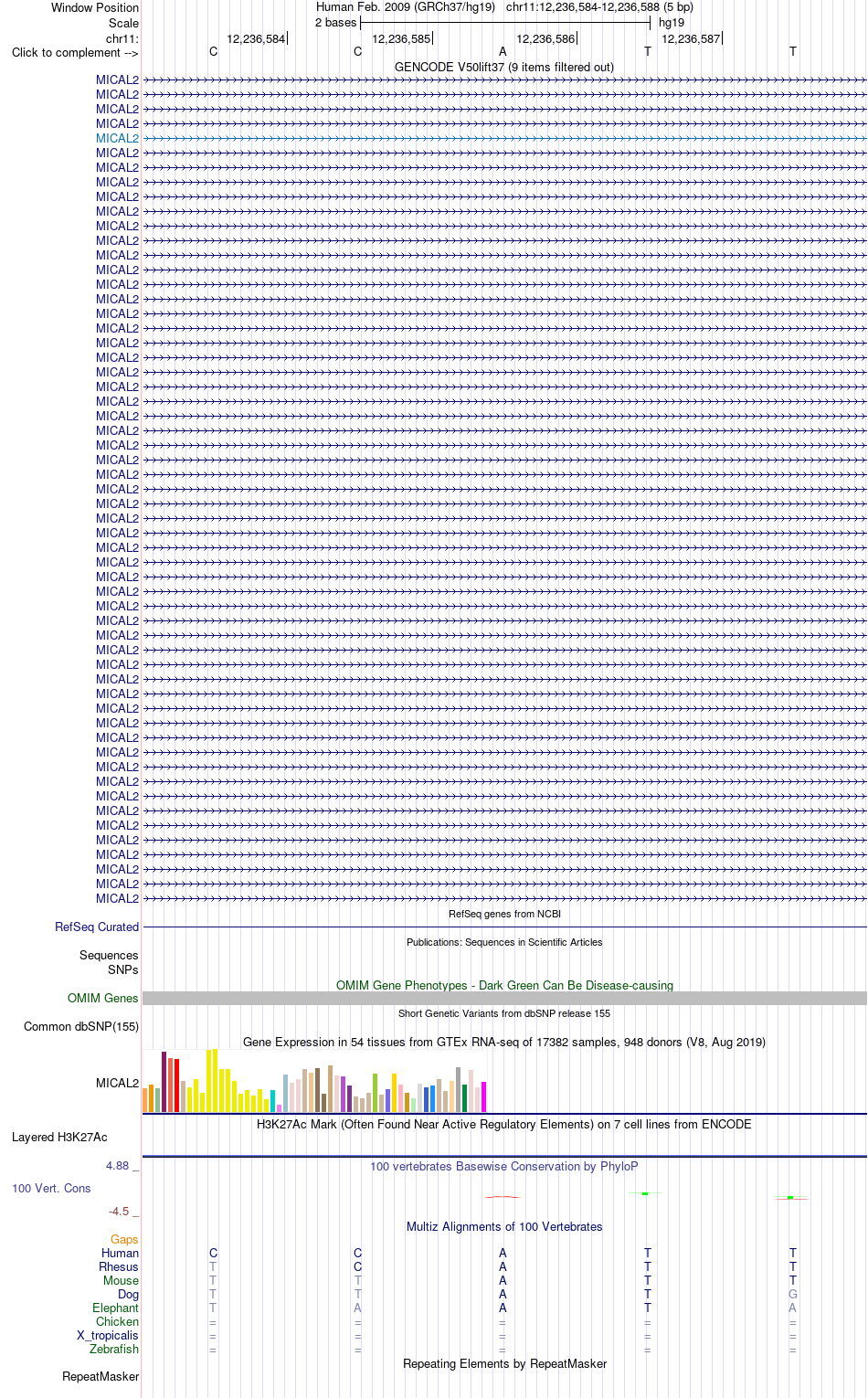Click the 'Human' alignment row label

[x=121, y=1254]
